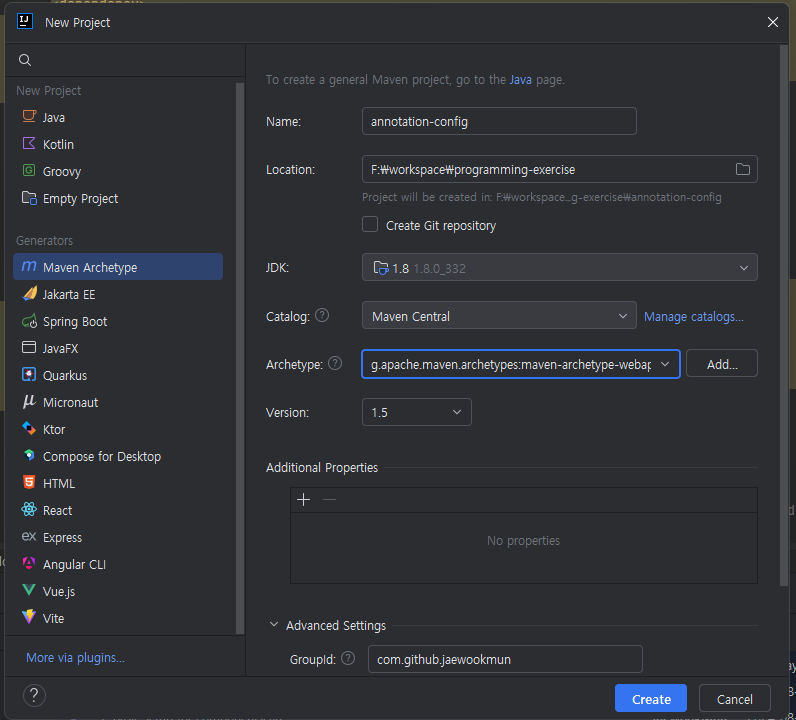Click the Archetype text field value
The height and width of the screenshot is (720, 796).
511,365
